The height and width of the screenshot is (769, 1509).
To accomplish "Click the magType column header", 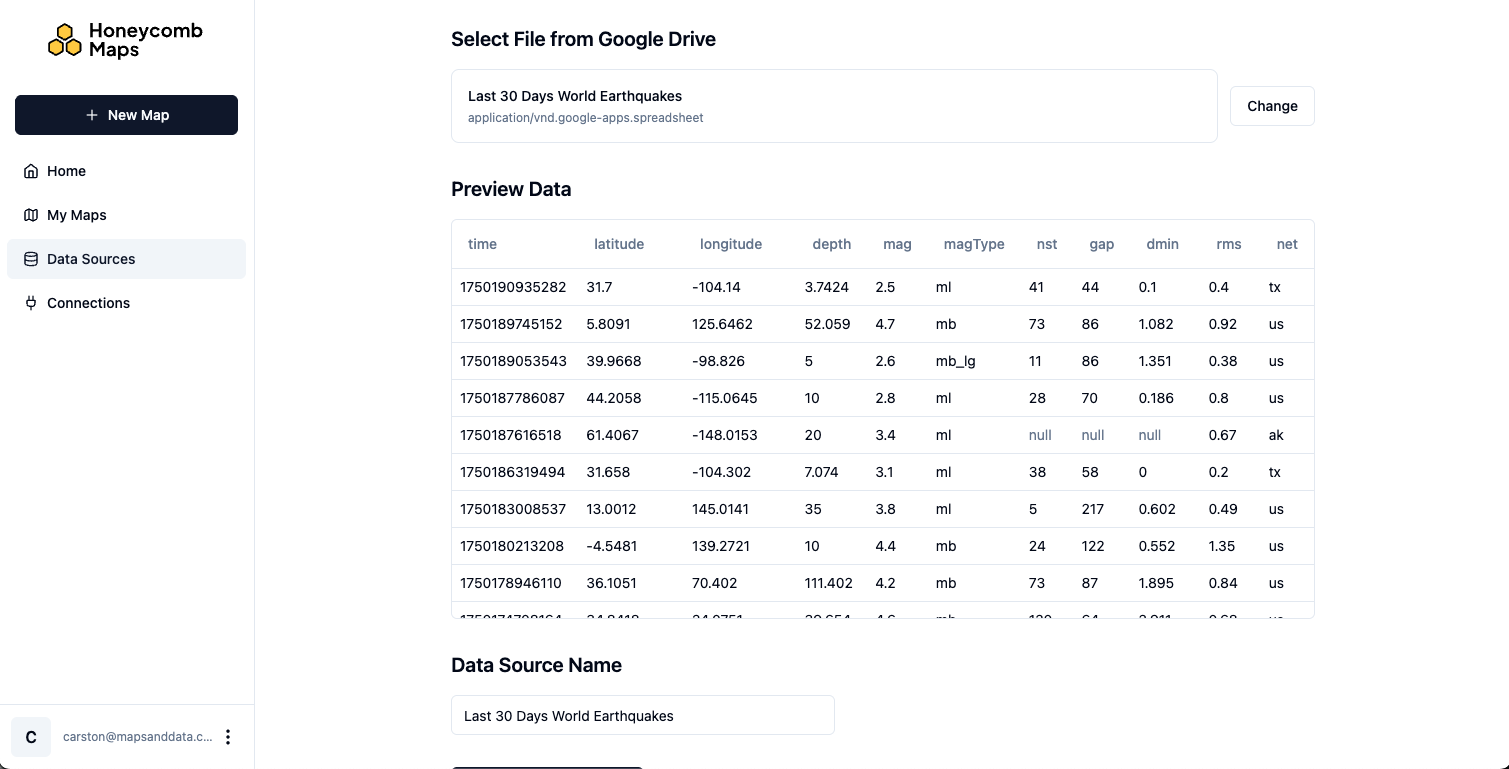I will pyautogui.click(x=974, y=244).
